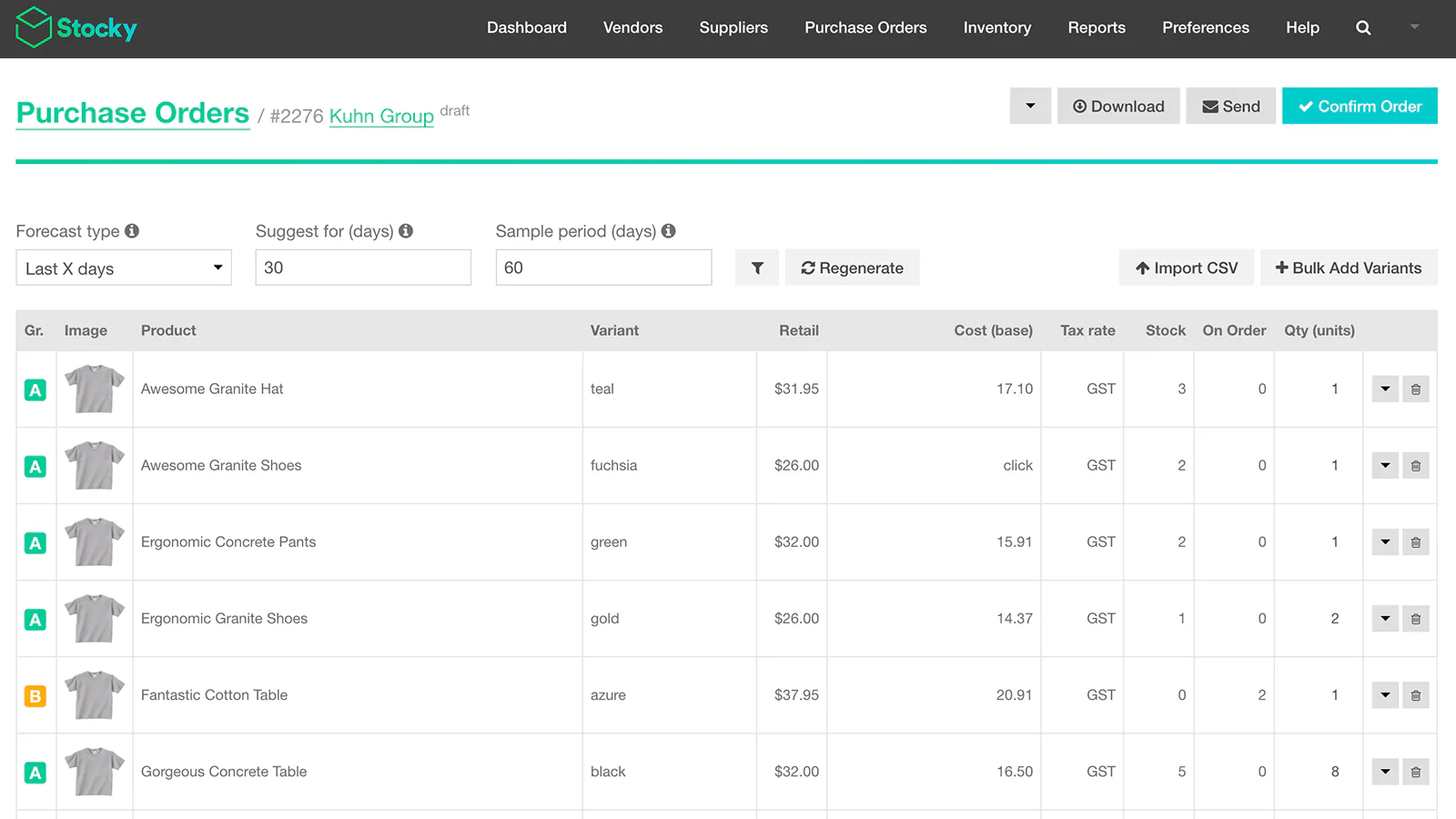Open the dropdown beside the Download button
The width and height of the screenshot is (1456, 819).
1030,106
